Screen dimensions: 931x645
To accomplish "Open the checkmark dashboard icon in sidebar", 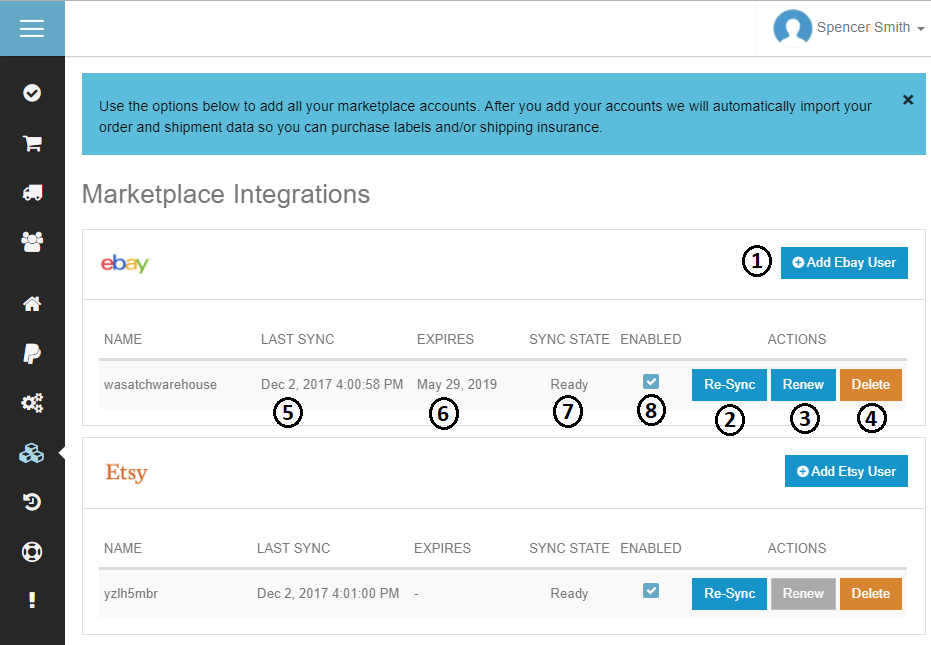I will (x=32, y=93).
